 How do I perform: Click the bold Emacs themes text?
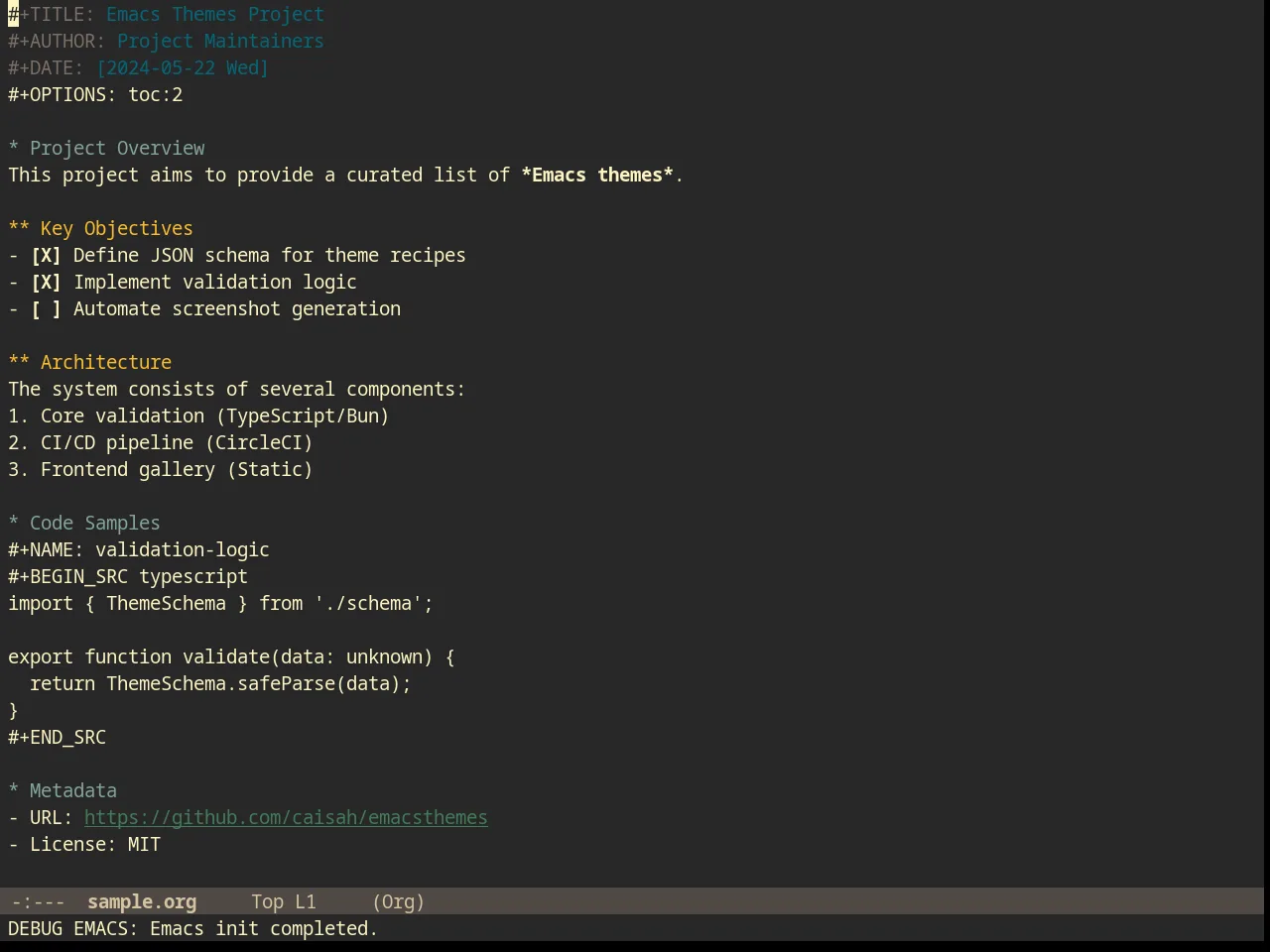click(597, 176)
